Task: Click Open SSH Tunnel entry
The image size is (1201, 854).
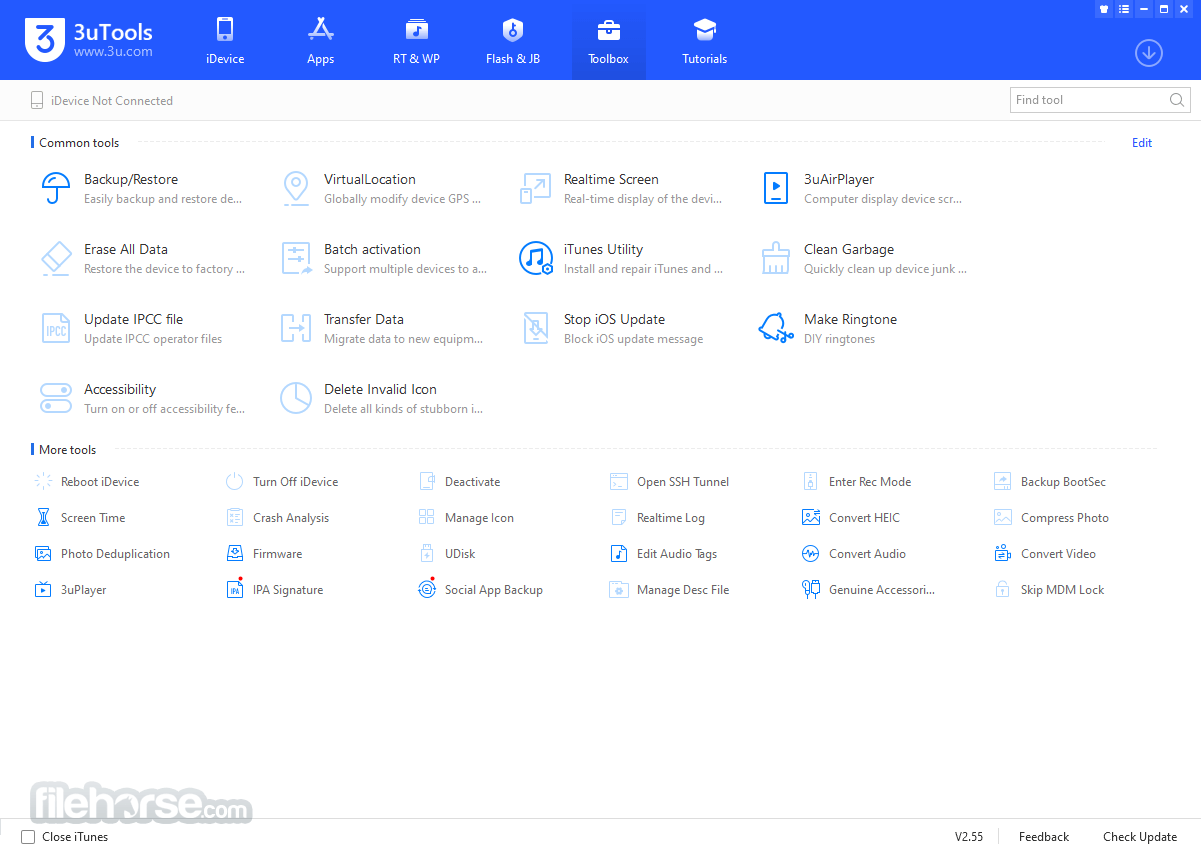Action: [669, 481]
